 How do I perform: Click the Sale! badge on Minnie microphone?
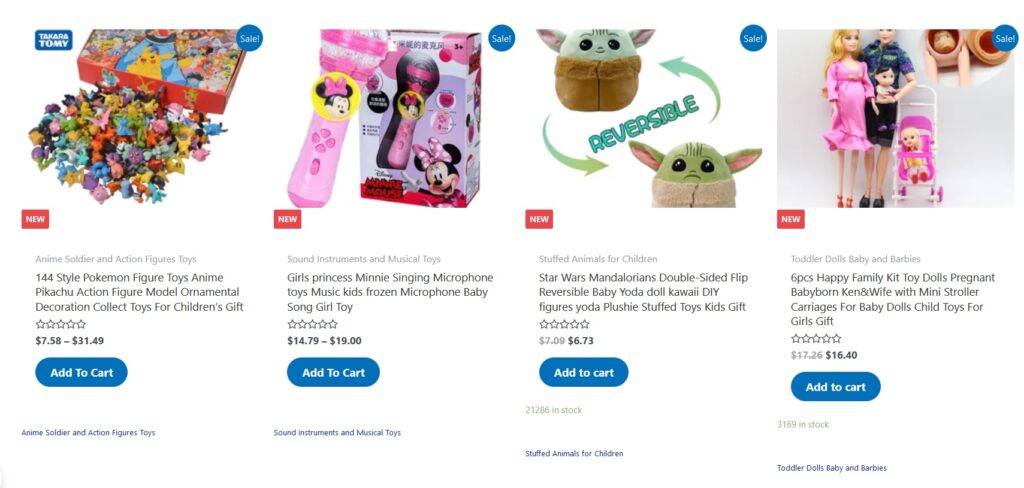pyautogui.click(x=502, y=38)
